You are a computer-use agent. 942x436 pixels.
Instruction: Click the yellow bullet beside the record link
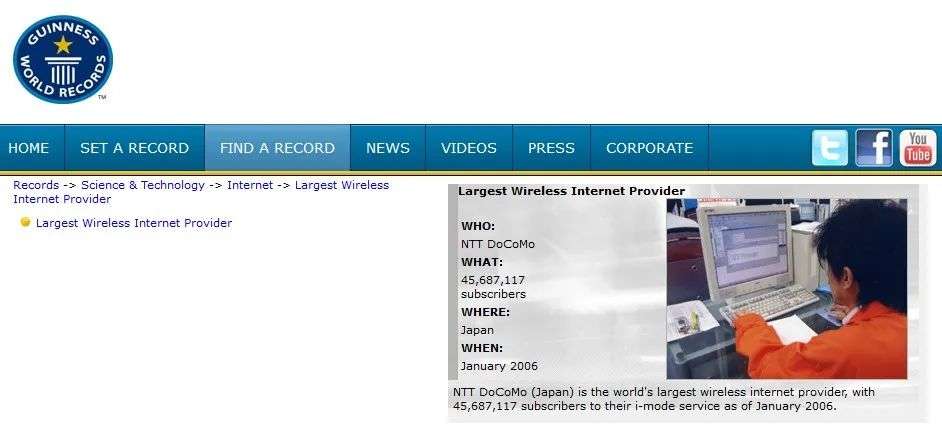[x=25, y=222]
